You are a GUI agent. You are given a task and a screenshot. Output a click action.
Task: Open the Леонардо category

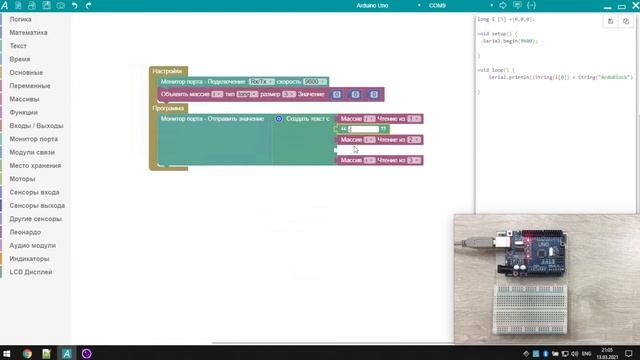tap(25, 232)
